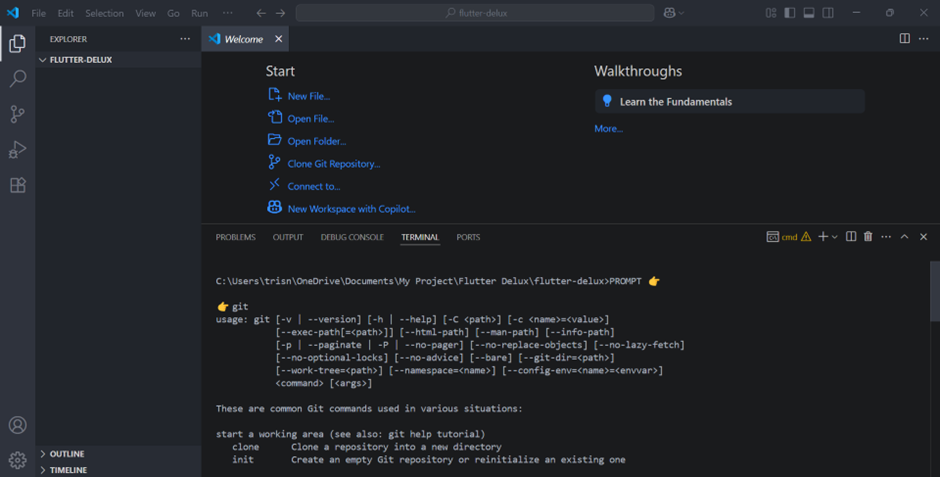Click the cmd terminal shell label
This screenshot has height=477, width=940.
tap(789, 237)
